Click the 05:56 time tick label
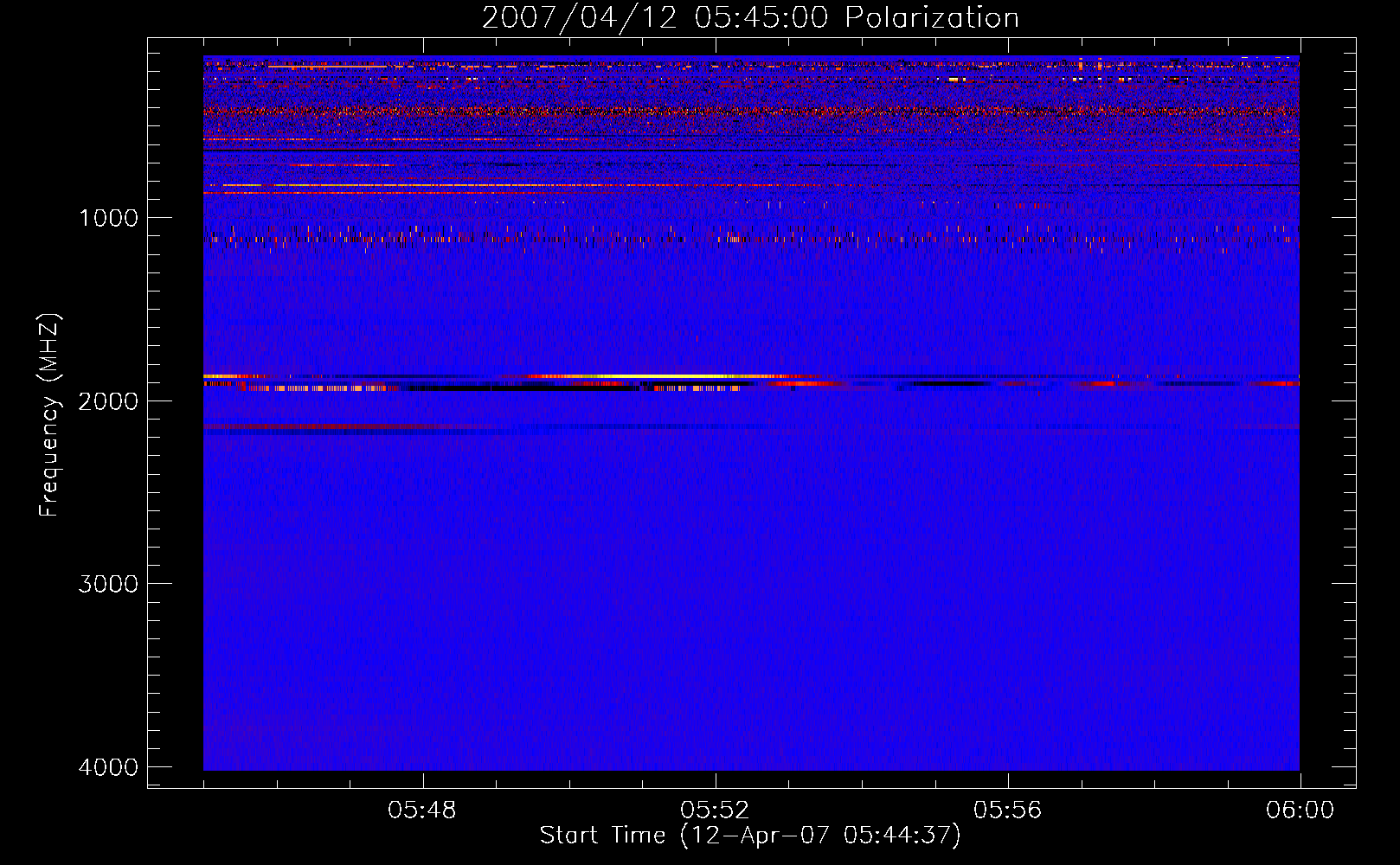The height and width of the screenshot is (865, 1400). click(x=1007, y=811)
